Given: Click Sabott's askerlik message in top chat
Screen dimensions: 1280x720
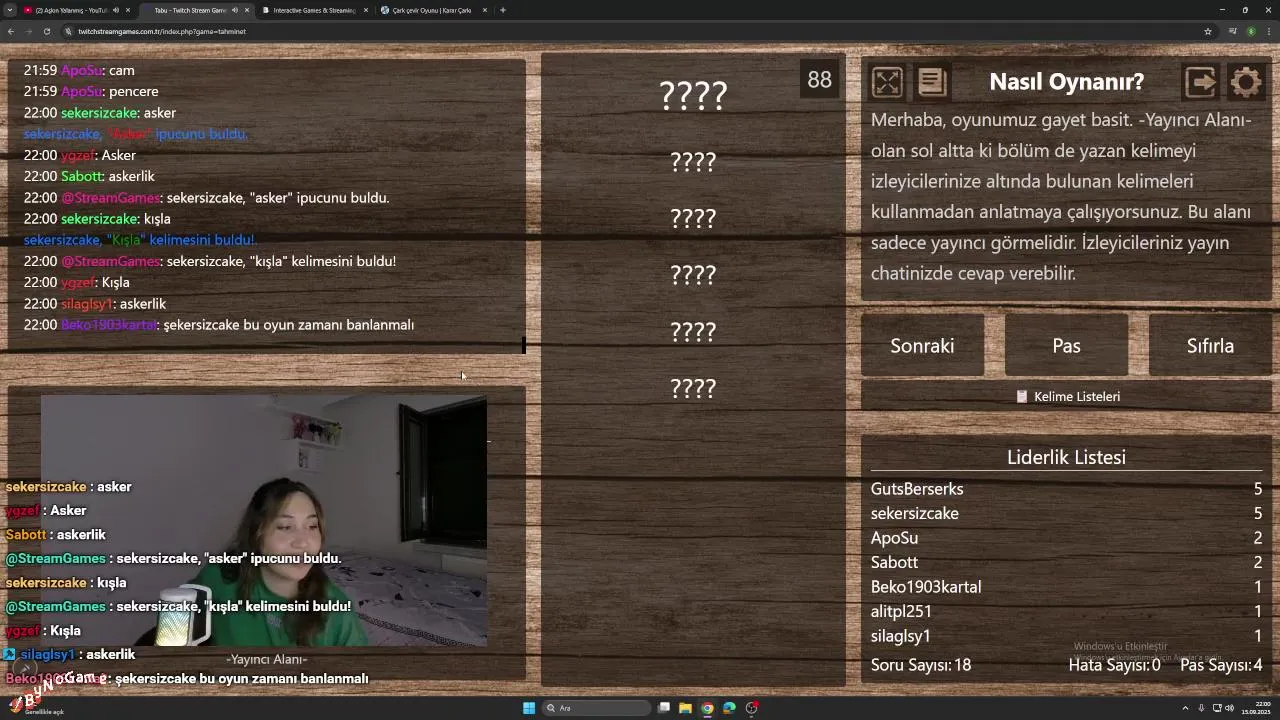Looking at the screenshot, I should coord(89,177).
